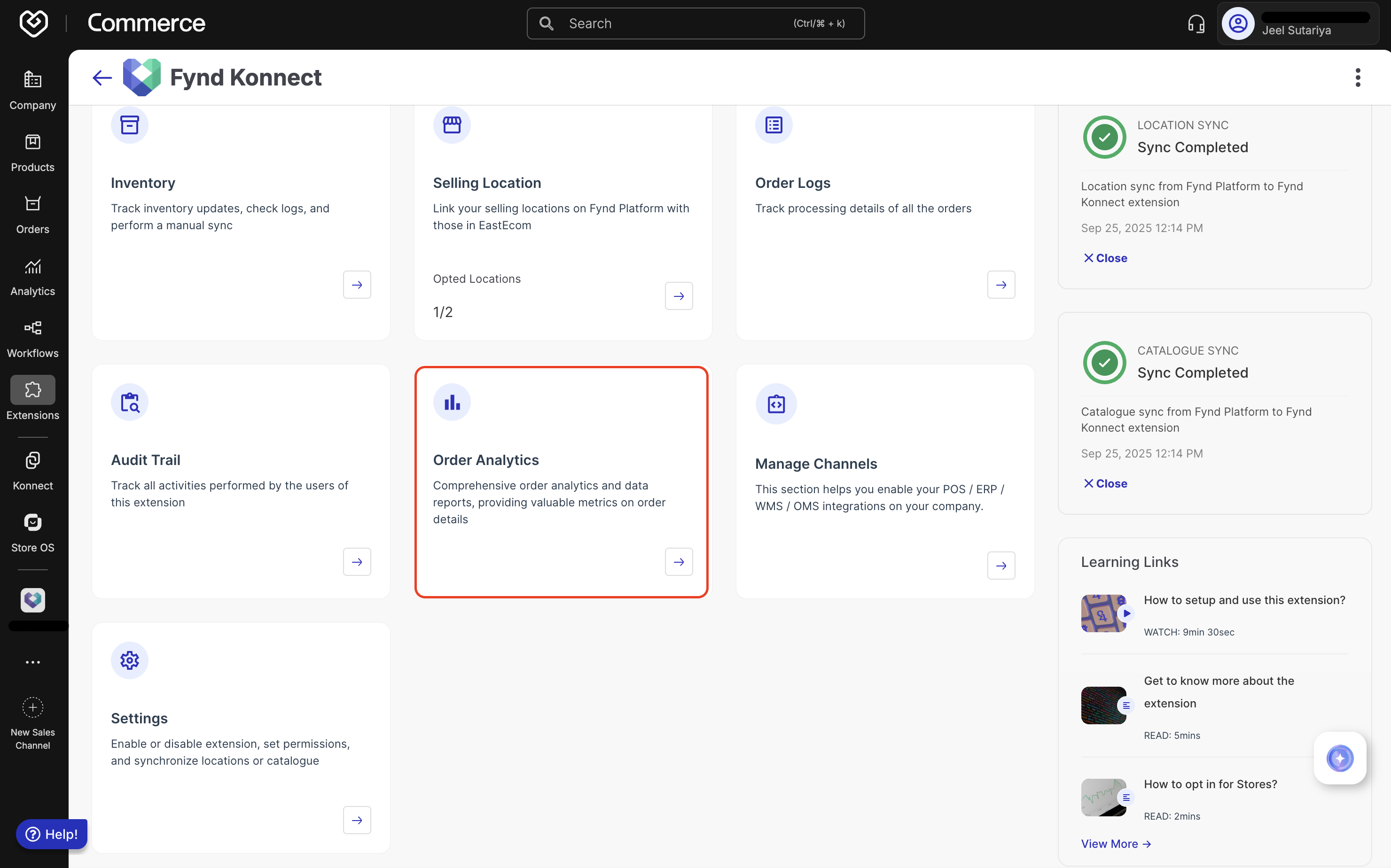
Task: Open Manage Channels arrow button
Action: point(1000,566)
